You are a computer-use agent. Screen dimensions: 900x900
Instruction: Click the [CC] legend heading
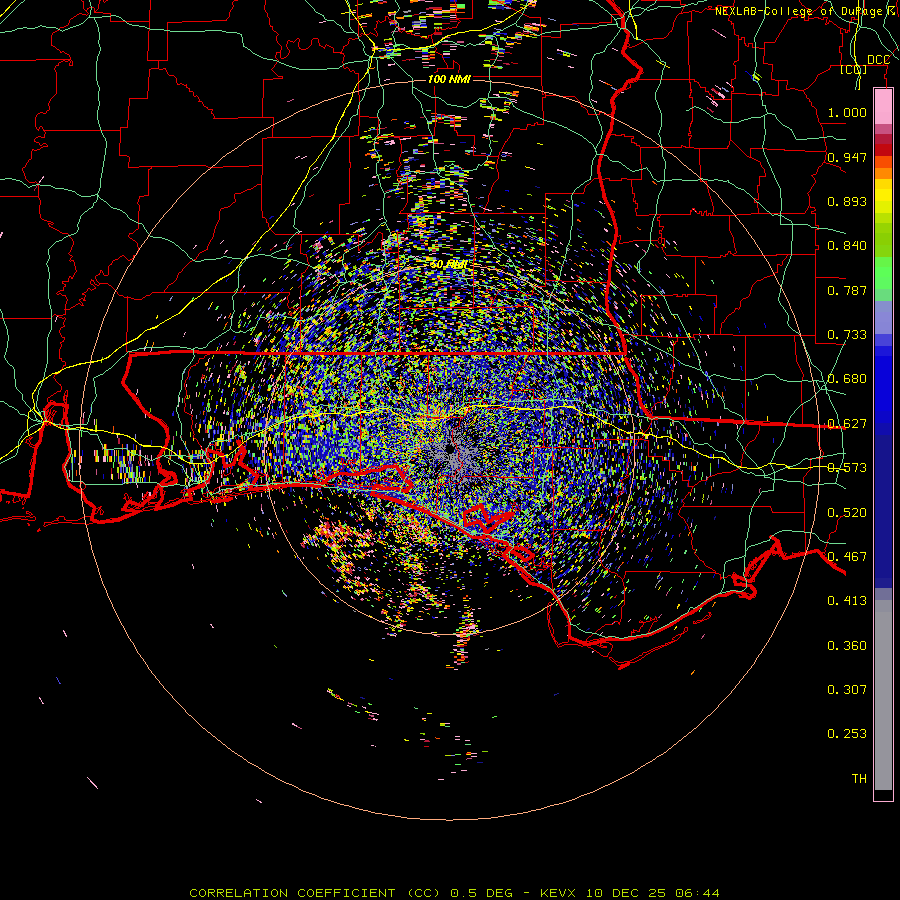[854, 69]
